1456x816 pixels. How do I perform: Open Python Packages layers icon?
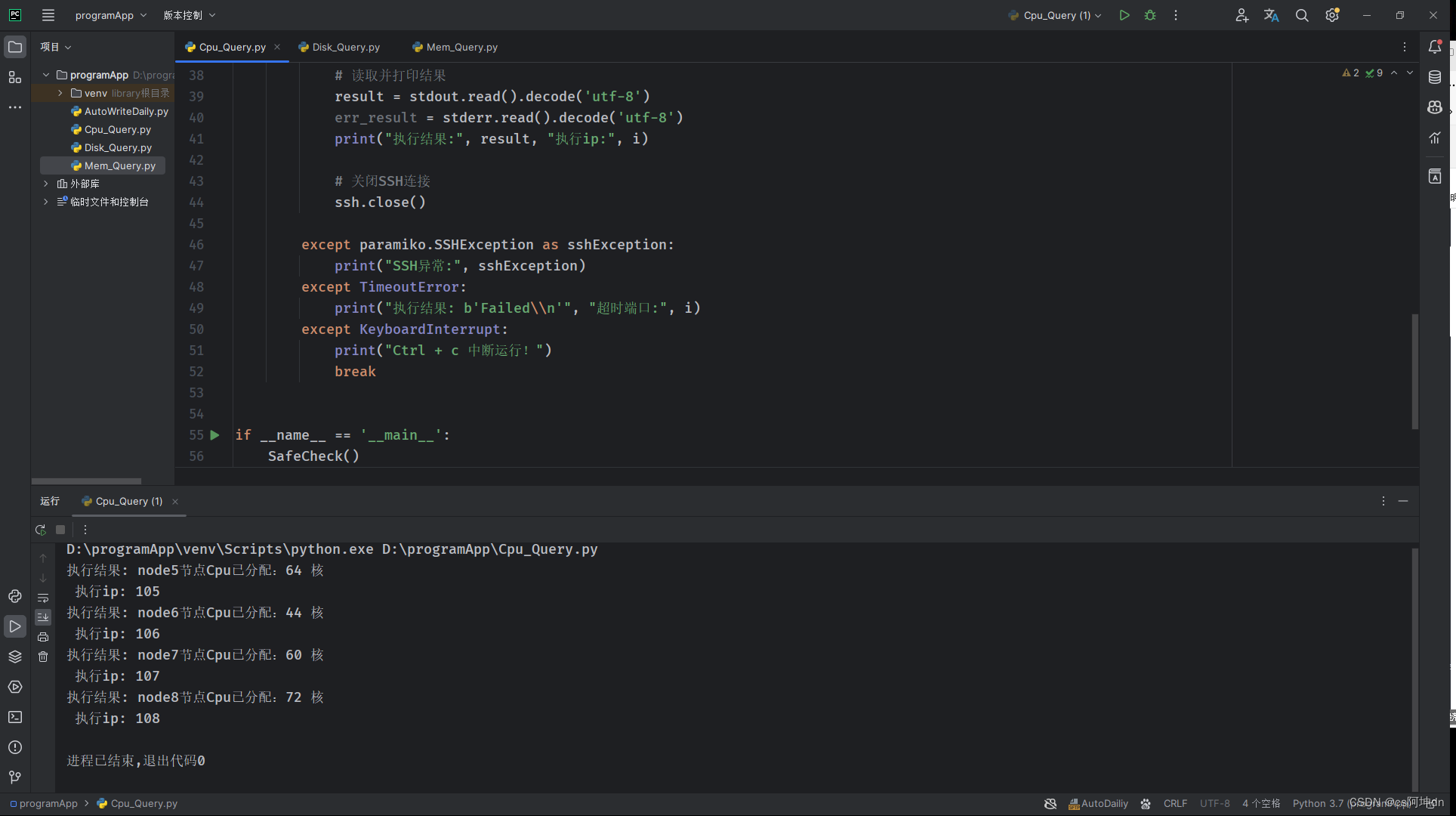point(15,657)
